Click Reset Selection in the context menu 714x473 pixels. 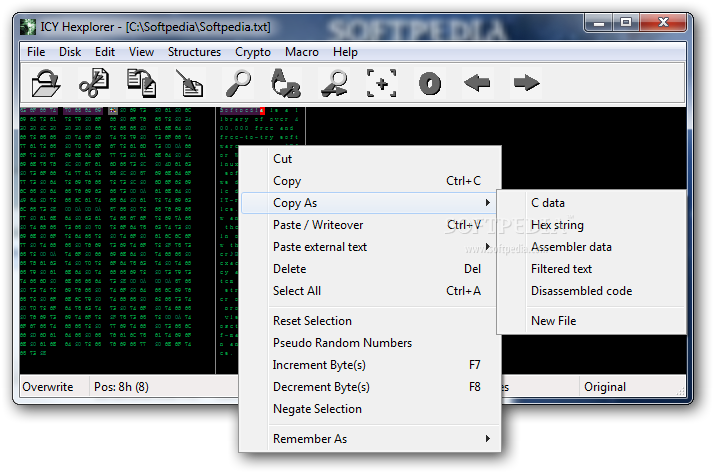370,321
